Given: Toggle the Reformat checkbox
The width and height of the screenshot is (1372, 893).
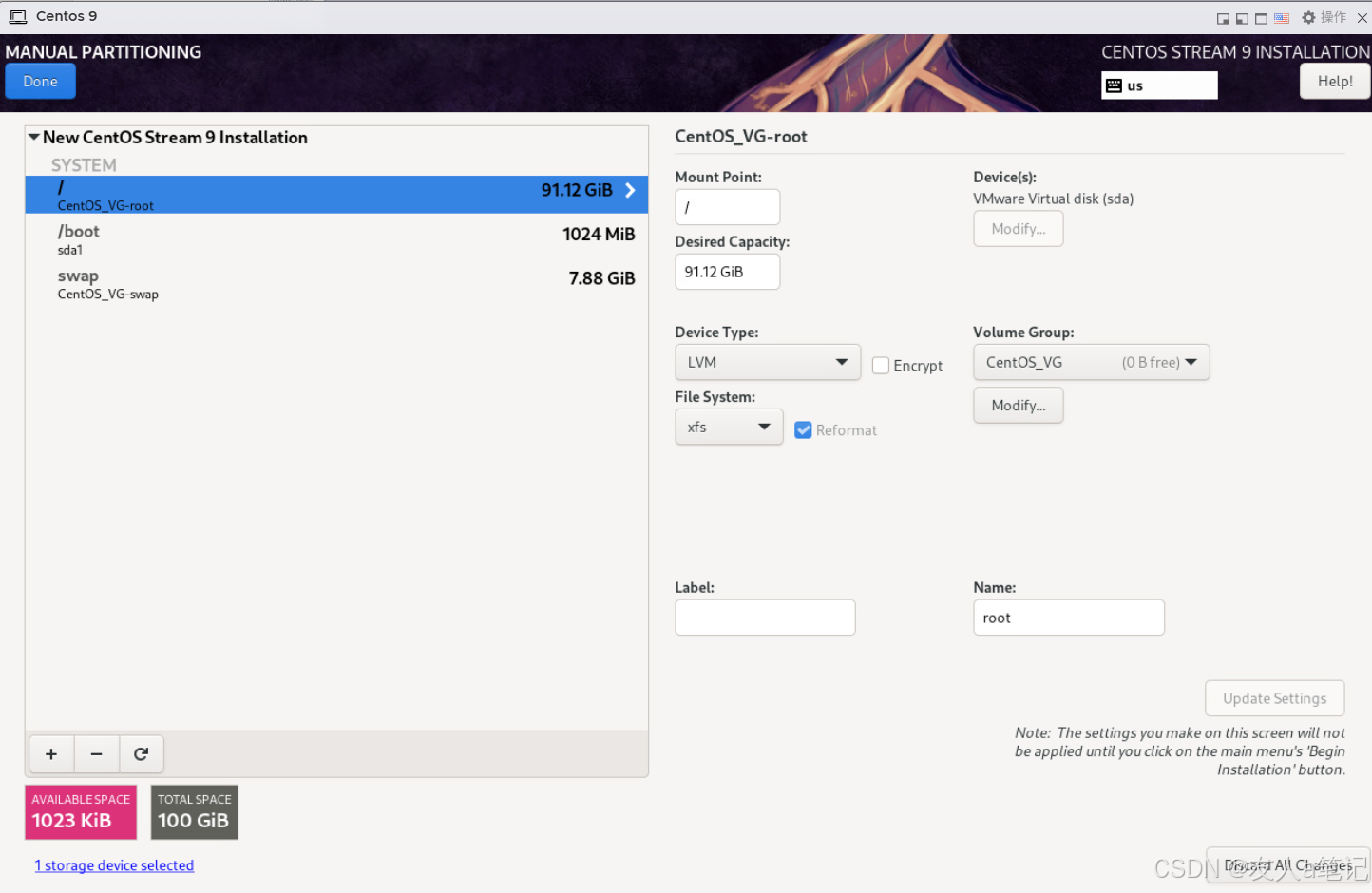Looking at the screenshot, I should point(803,430).
